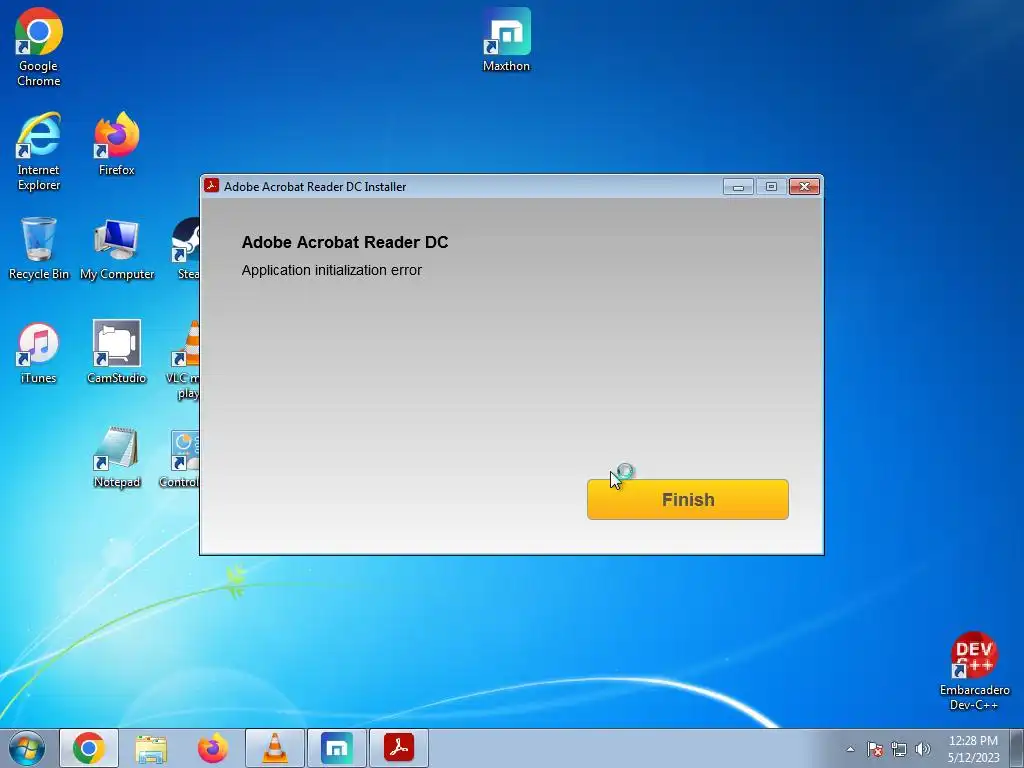Click Adobe icon in installer title bar
This screenshot has height=768, width=1024.
212,186
